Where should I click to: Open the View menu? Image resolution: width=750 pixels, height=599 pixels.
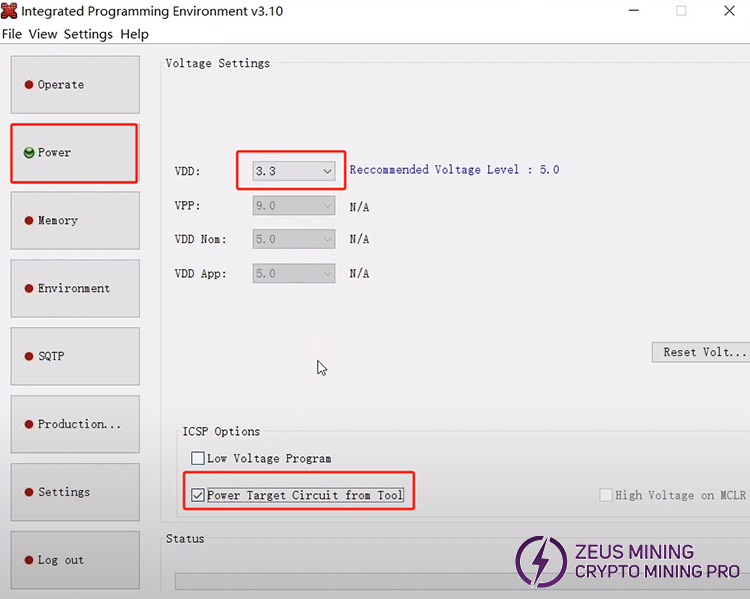[43, 34]
